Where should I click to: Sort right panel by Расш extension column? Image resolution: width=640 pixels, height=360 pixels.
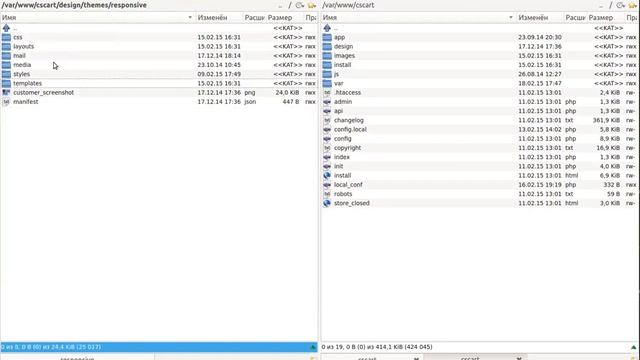pyautogui.click(x=575, y=18)
